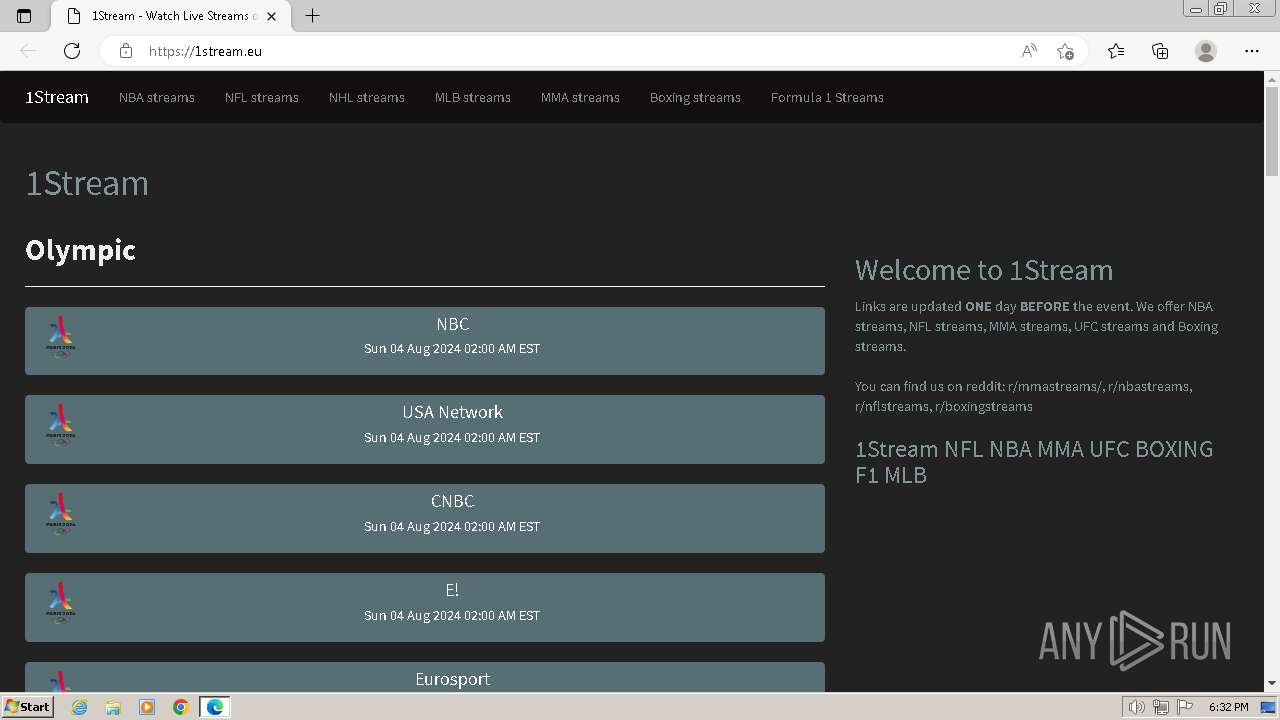Open the NBA streams menu link

[157, 97]
